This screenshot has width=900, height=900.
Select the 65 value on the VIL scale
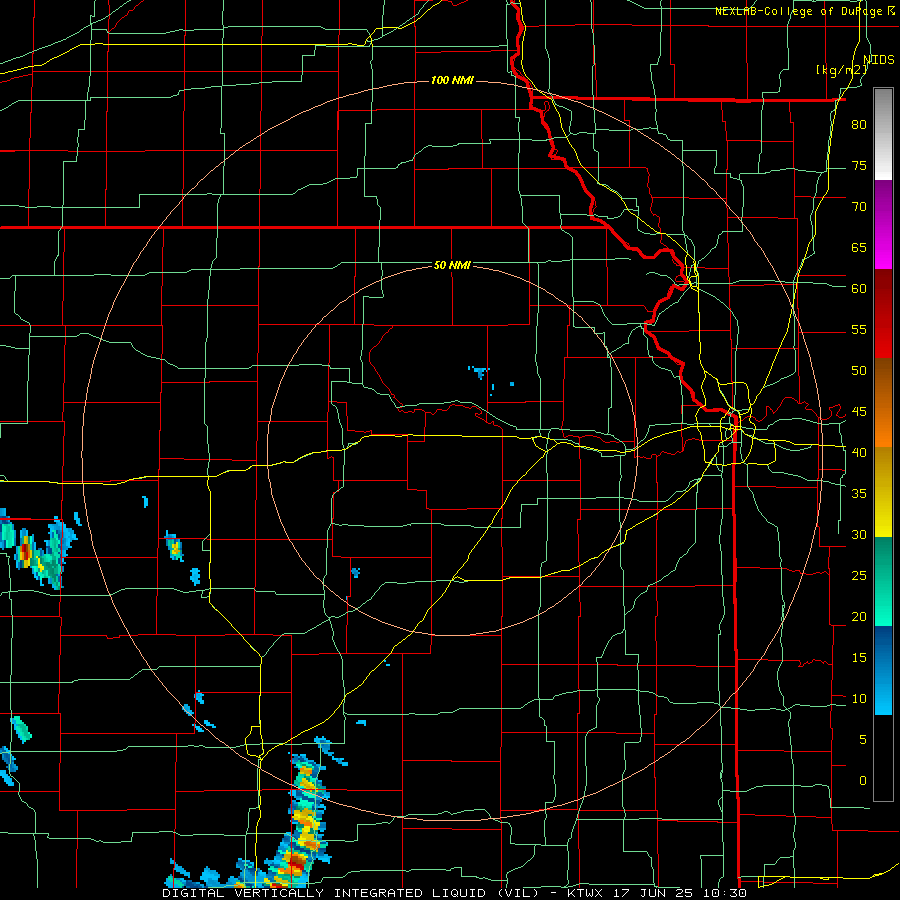coord(859,248)
